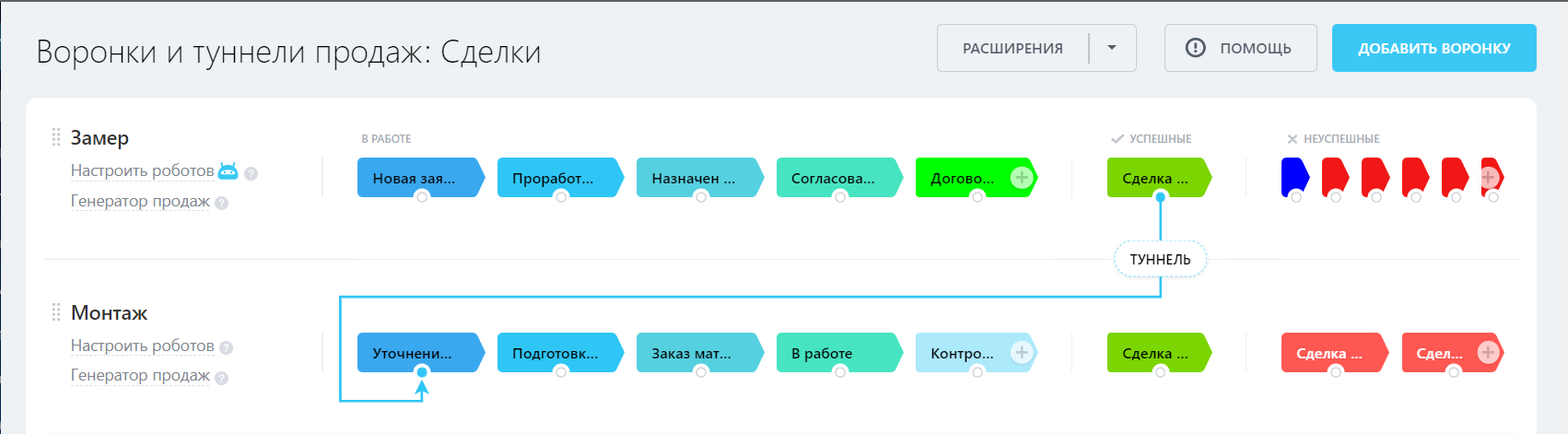This screenshot has height=434, width=1568.
Task: Select the blue failed stage in Замер
Action: [1293, 175]
